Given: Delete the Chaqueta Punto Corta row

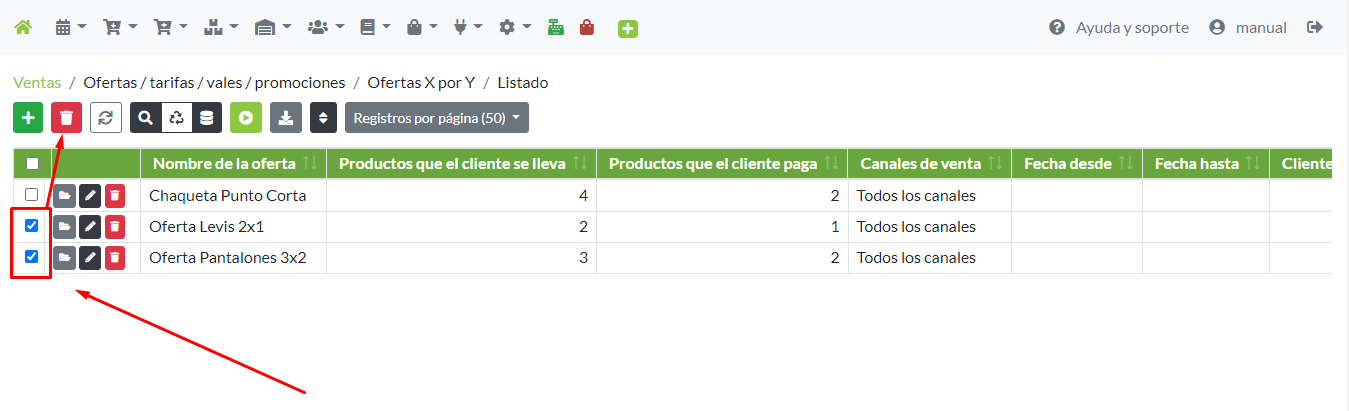Looking at the screenshot, I should pos(115,196).
